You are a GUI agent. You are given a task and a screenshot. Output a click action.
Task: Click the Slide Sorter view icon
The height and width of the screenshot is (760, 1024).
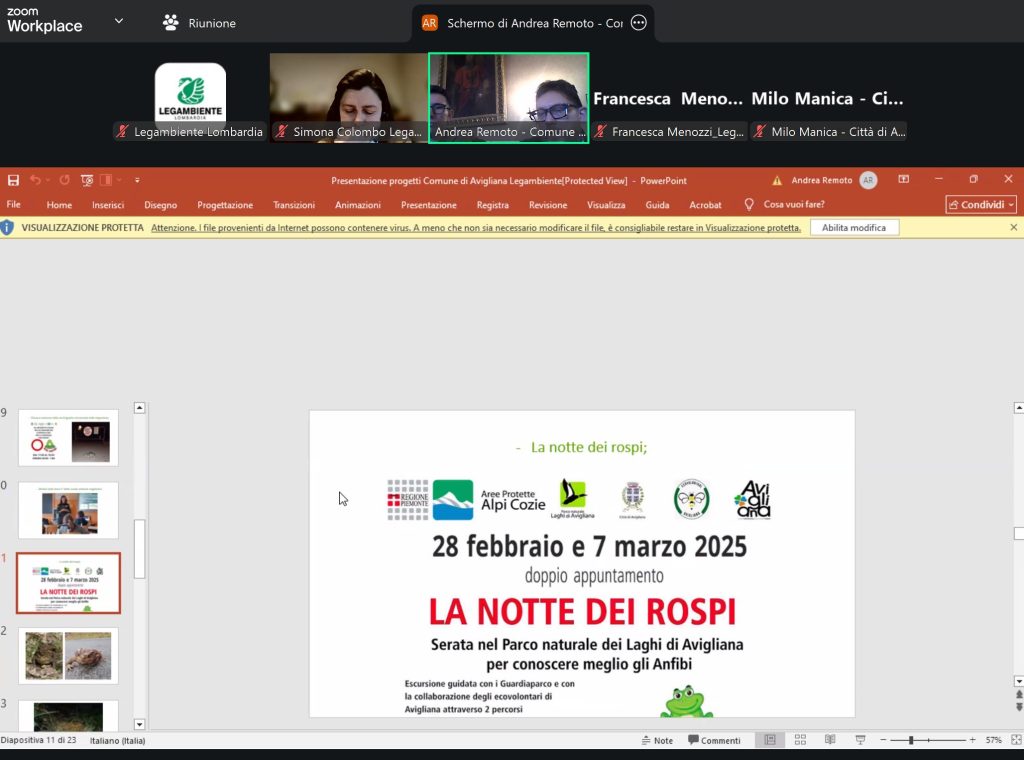(799, 740)
